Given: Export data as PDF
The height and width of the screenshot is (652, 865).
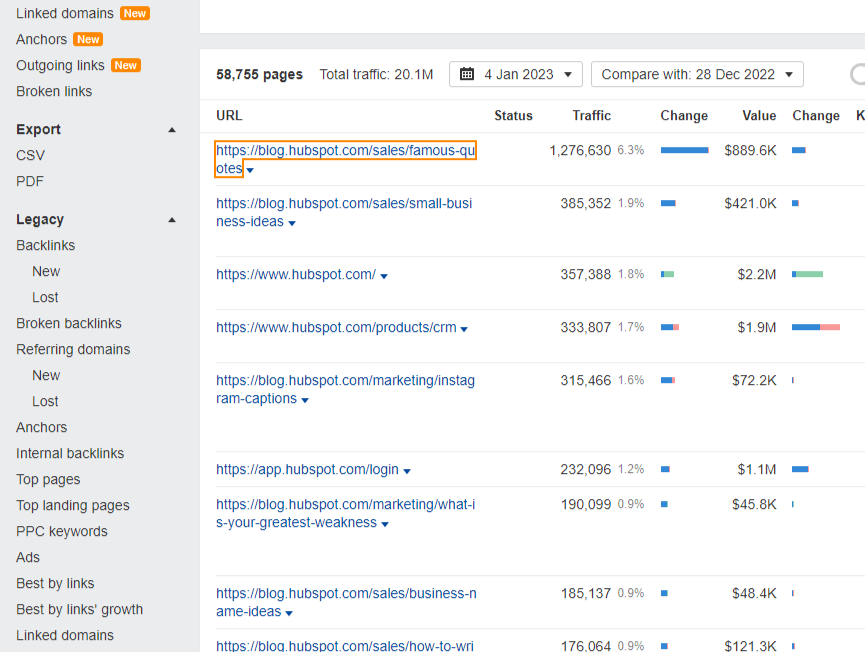Looking at the screenshot, I should (x=30, y=181).
